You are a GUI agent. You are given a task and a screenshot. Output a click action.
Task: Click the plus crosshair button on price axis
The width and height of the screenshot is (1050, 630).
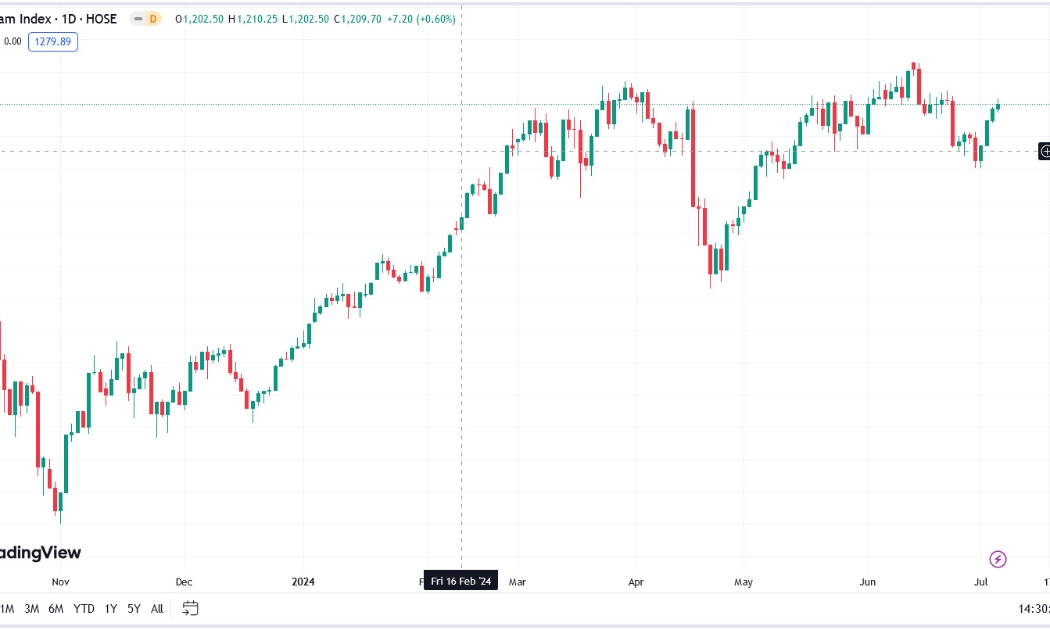pos(1044,151)
